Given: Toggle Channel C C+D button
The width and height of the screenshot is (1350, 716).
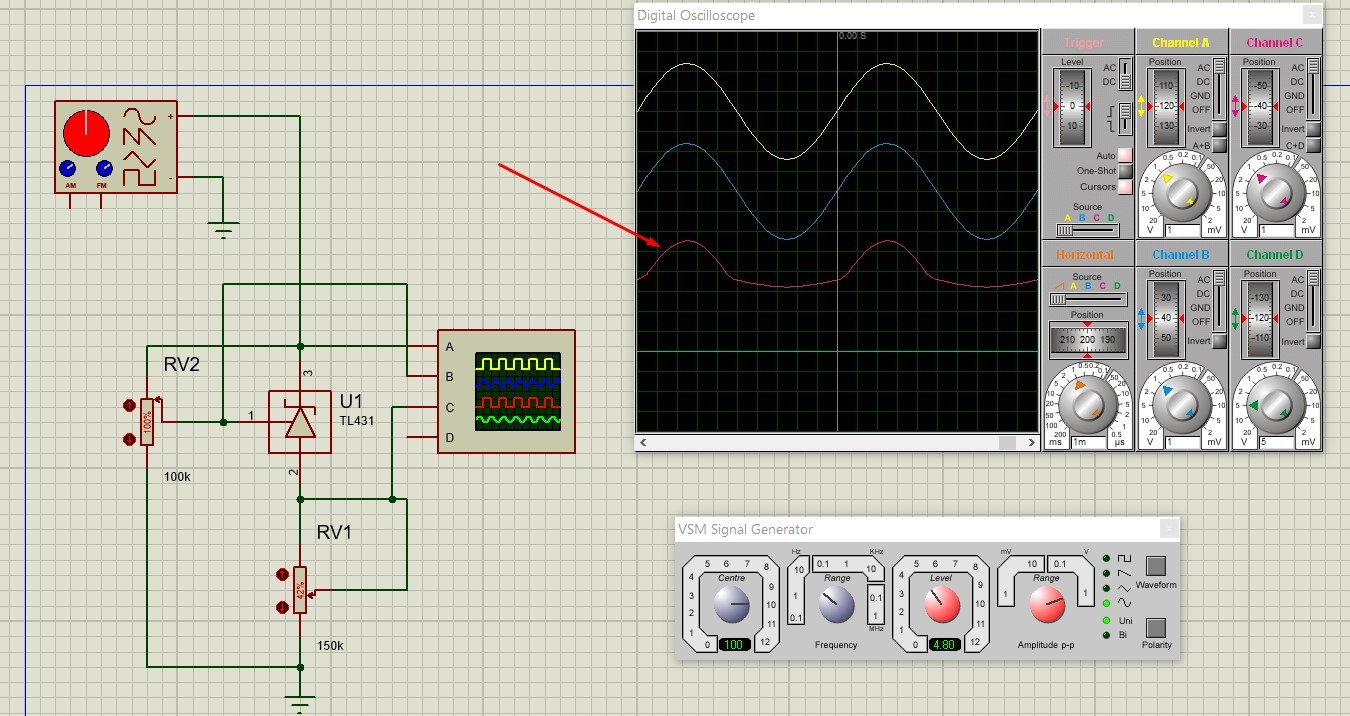Looking at the screenshot, I should coord(1313,146).
